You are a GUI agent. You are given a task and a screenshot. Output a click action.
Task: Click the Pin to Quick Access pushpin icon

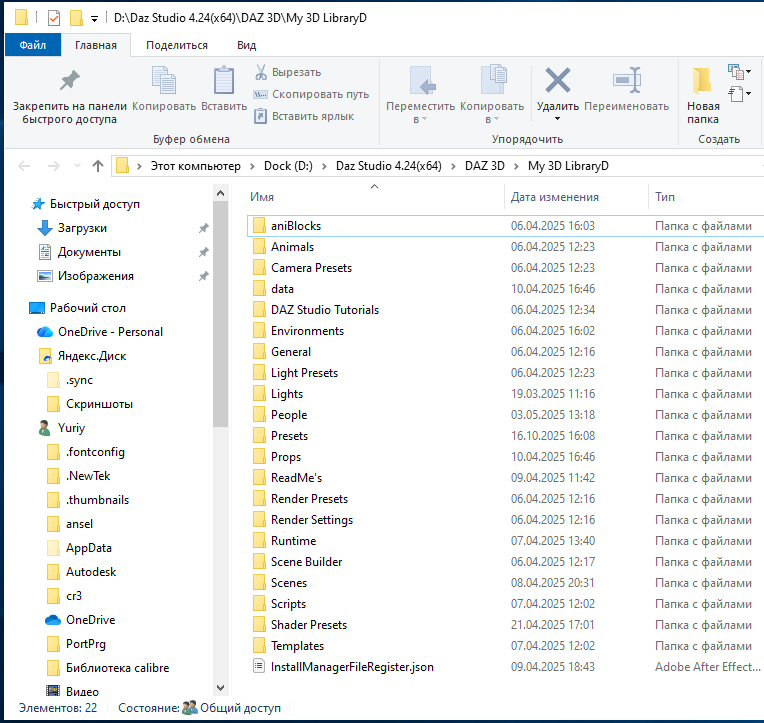point(70,80)
